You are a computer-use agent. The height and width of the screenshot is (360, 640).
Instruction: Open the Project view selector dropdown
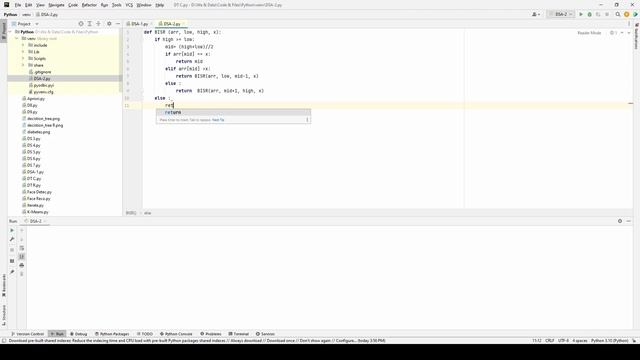coord(25,24)
